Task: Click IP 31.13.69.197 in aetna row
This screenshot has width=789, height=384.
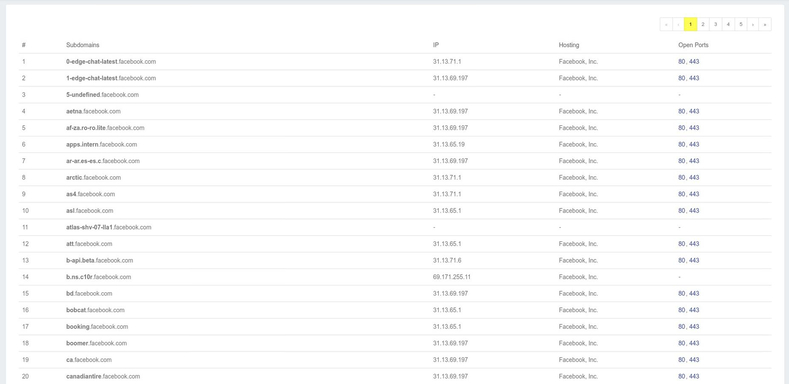Action: point(450,111)
